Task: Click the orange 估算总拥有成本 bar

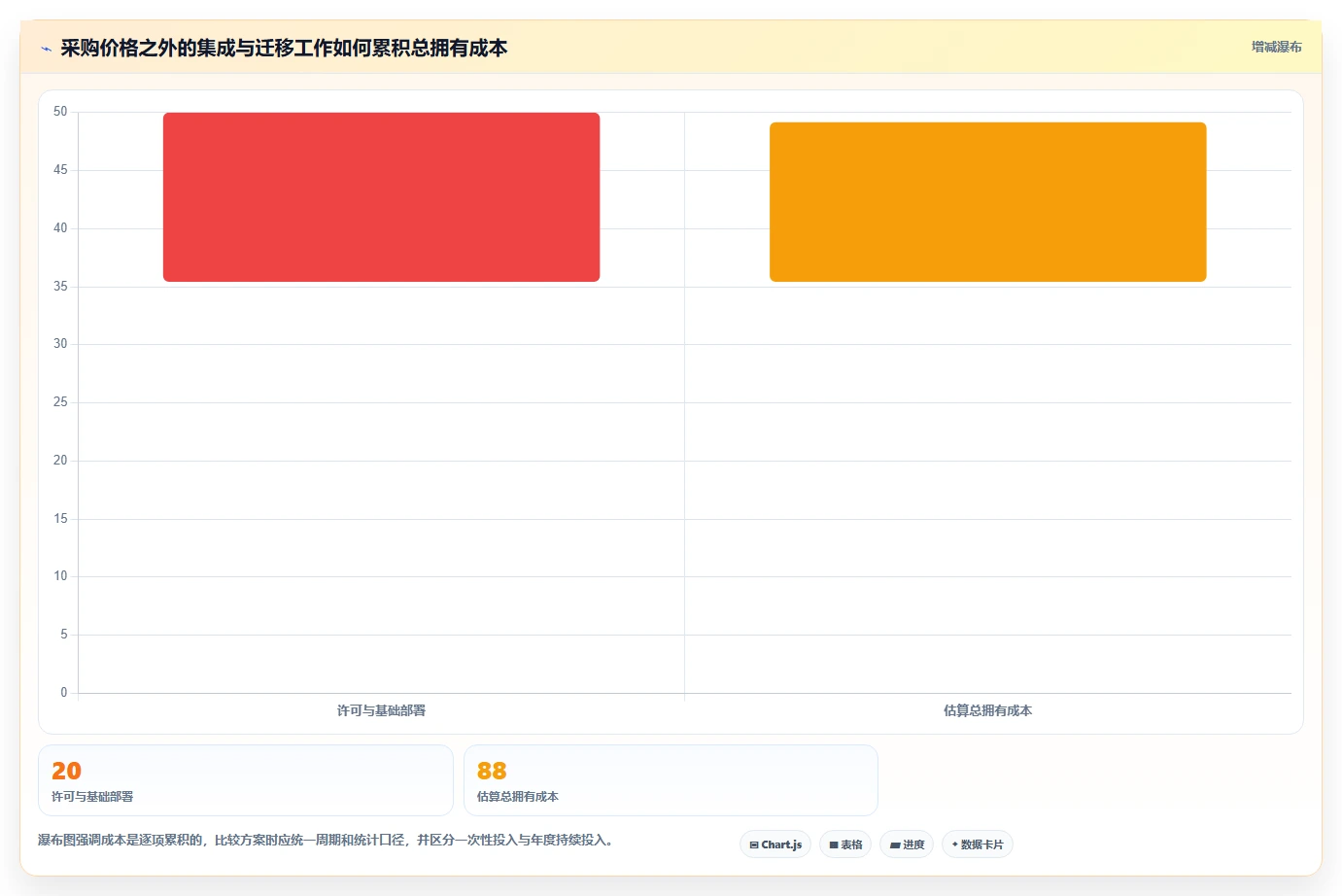Action: pos(987,202)
